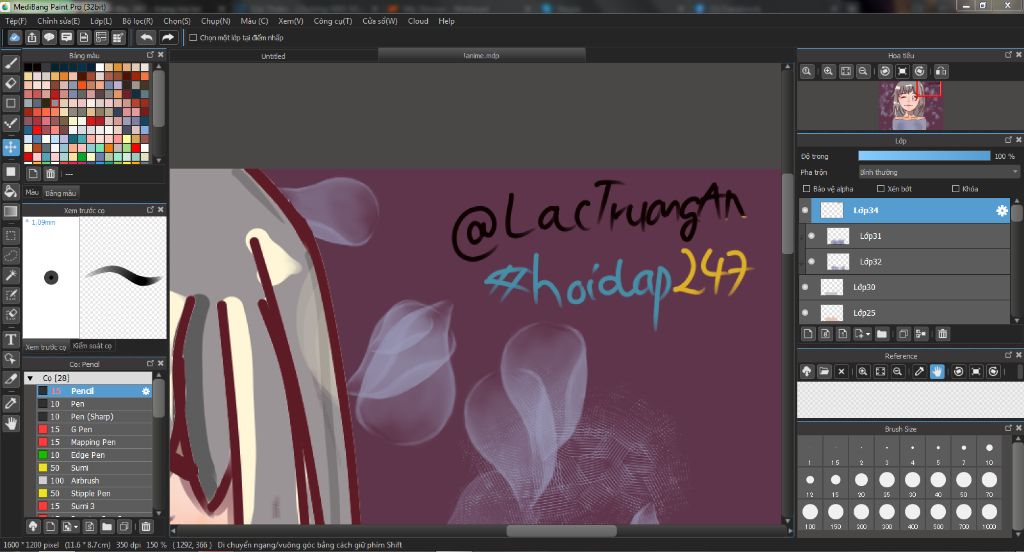
Task: Select hand tool in Reference panel
Action: pyautogui.click(x=936, y=371)
